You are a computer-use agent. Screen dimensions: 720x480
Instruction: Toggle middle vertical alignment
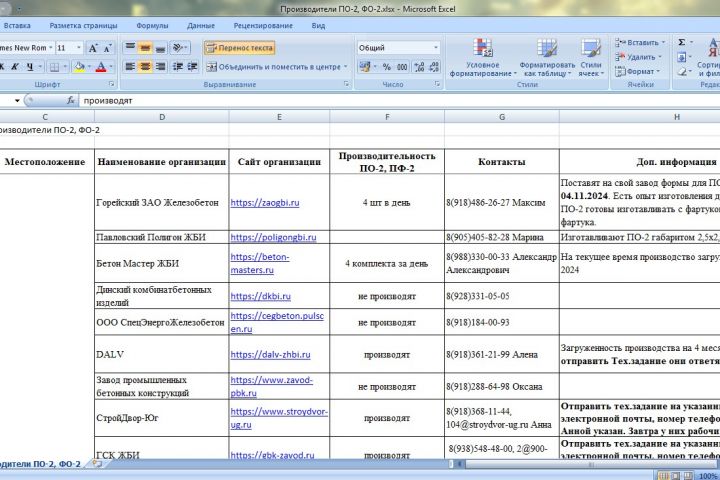point(145,47)
